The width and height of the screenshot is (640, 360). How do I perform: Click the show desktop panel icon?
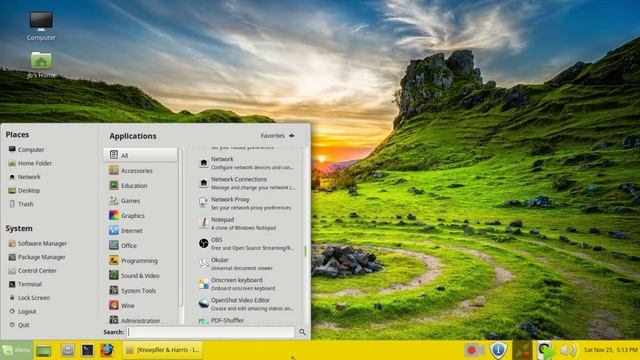(43, 350)
